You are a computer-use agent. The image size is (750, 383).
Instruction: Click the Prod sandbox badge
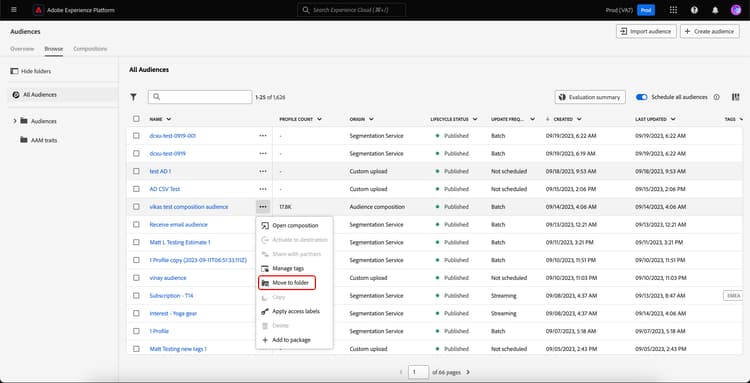[646, 10]
